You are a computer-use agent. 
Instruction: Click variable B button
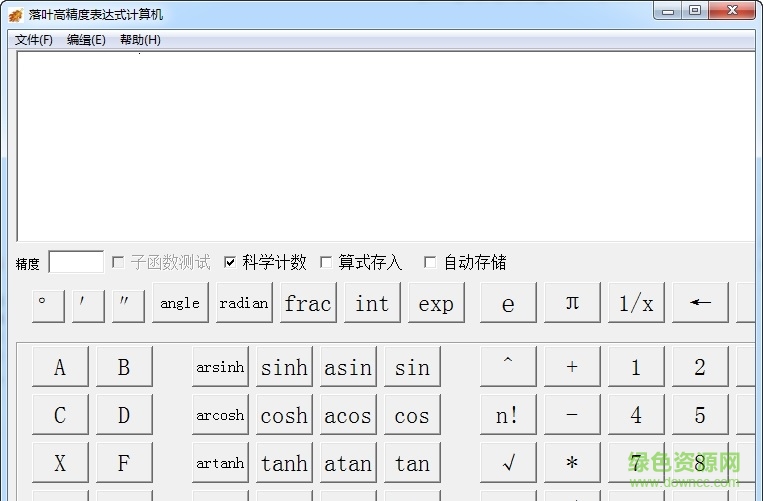point(124,366)
